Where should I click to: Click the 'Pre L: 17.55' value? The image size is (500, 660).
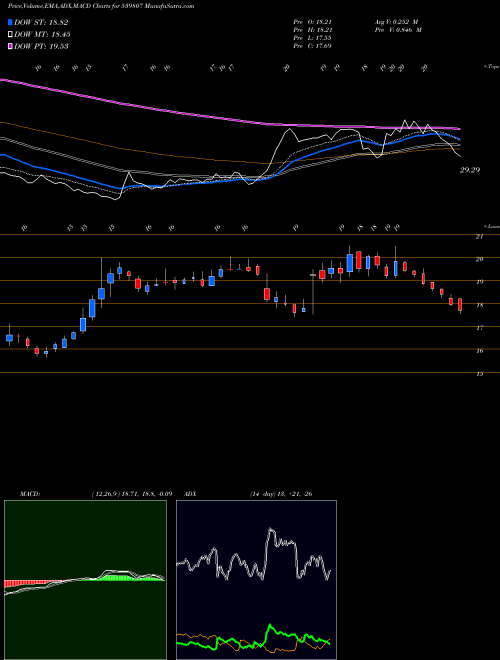click(x=312, y=38)
